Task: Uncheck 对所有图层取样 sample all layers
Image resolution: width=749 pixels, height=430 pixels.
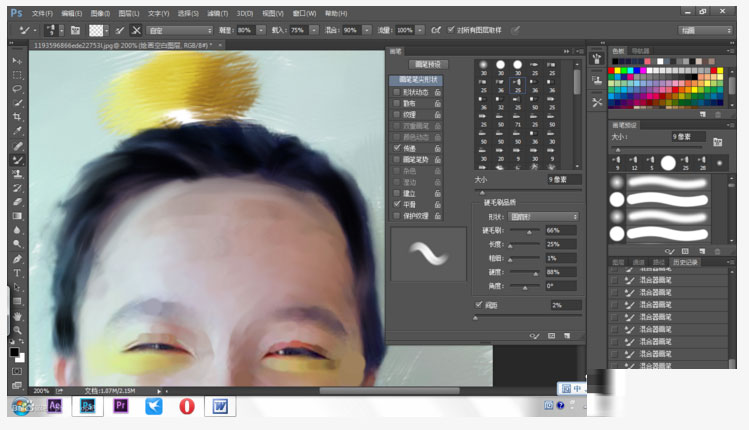Action: pos(450,30)
